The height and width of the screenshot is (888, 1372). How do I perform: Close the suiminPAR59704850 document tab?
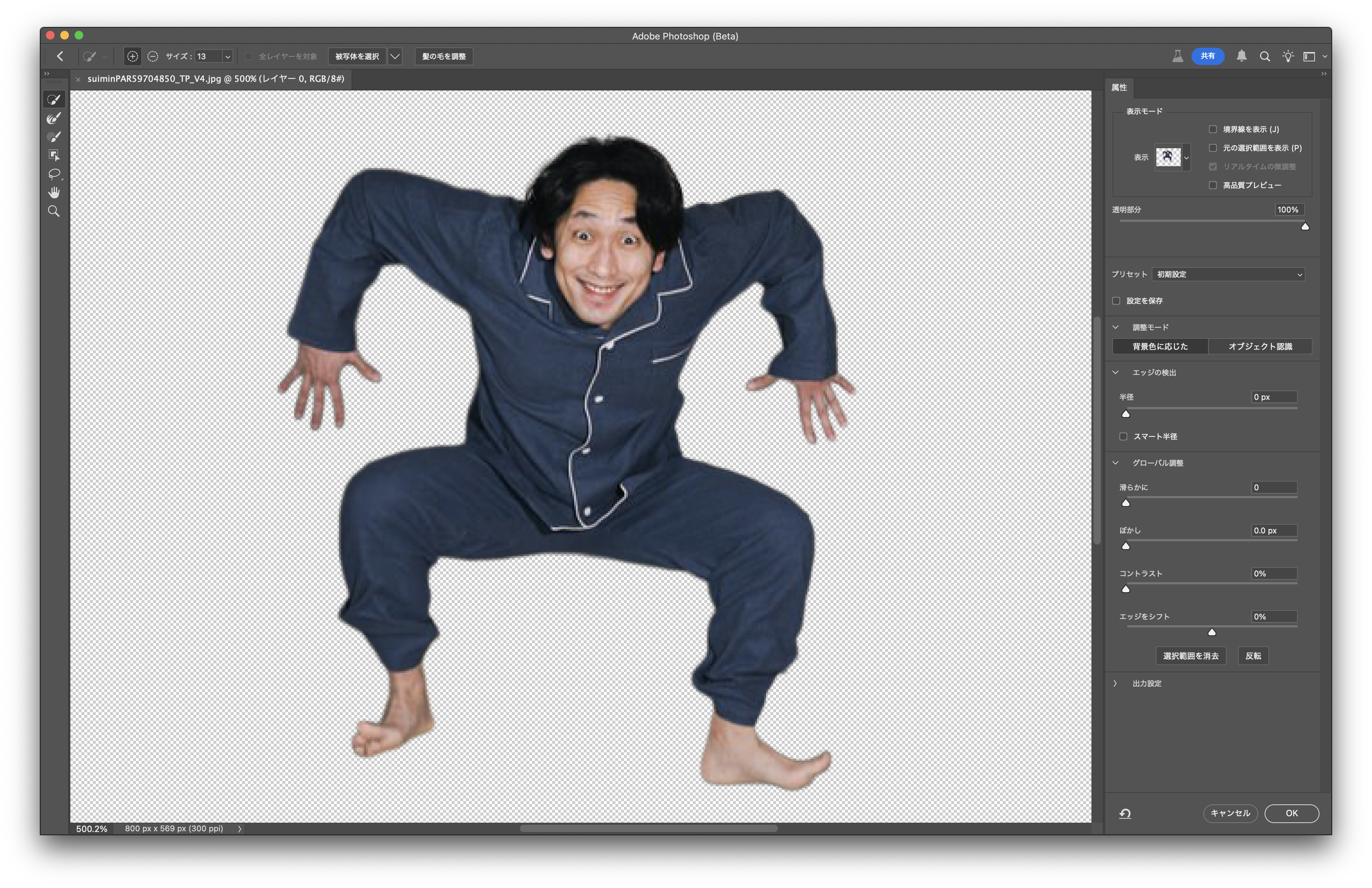pyautogui.click(x=78, y=80)
